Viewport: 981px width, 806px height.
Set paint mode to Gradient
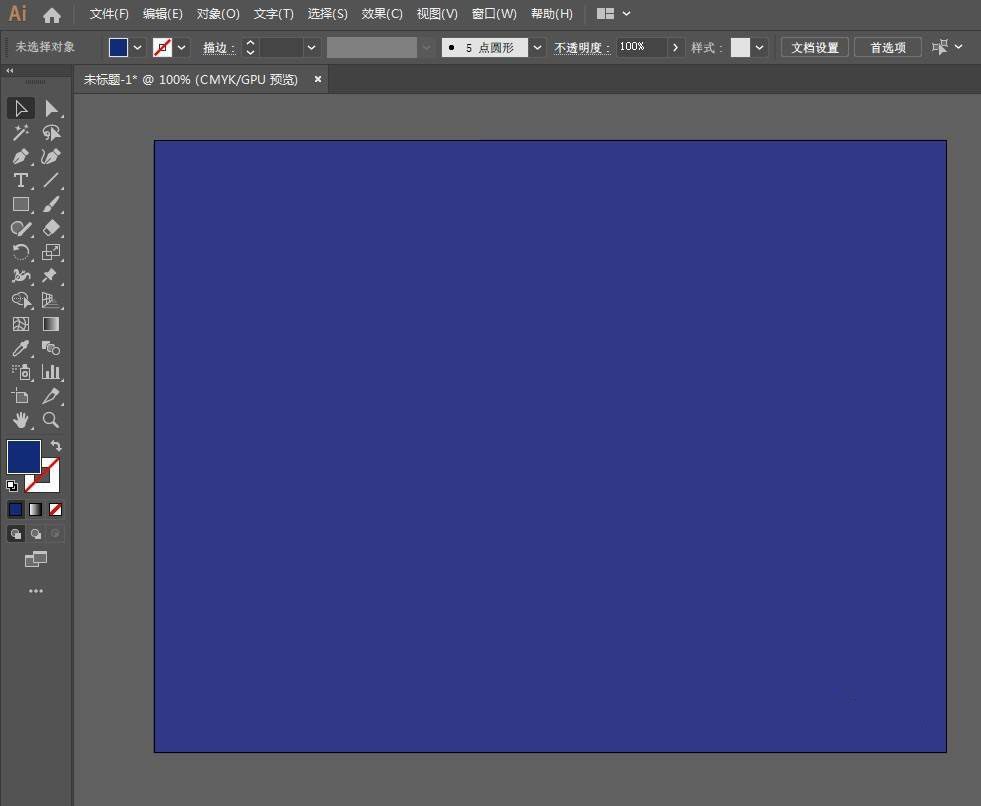36,509
